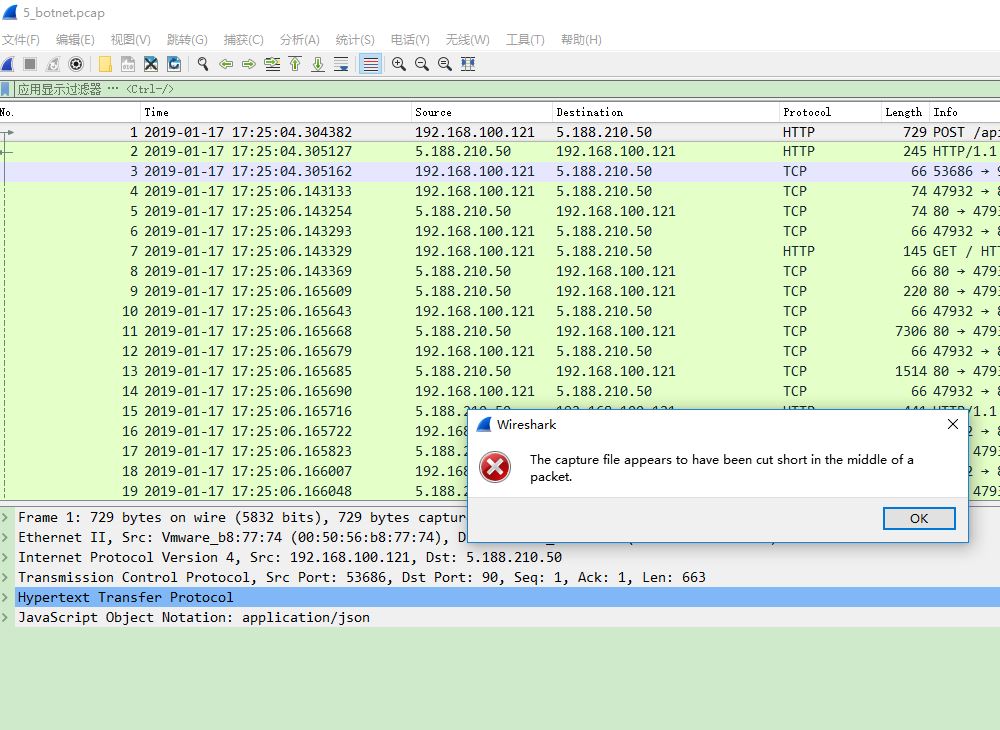This screenshot has width=1000, height=730.
Task: Open the 文件(F) menu
Action: (20, 40)
